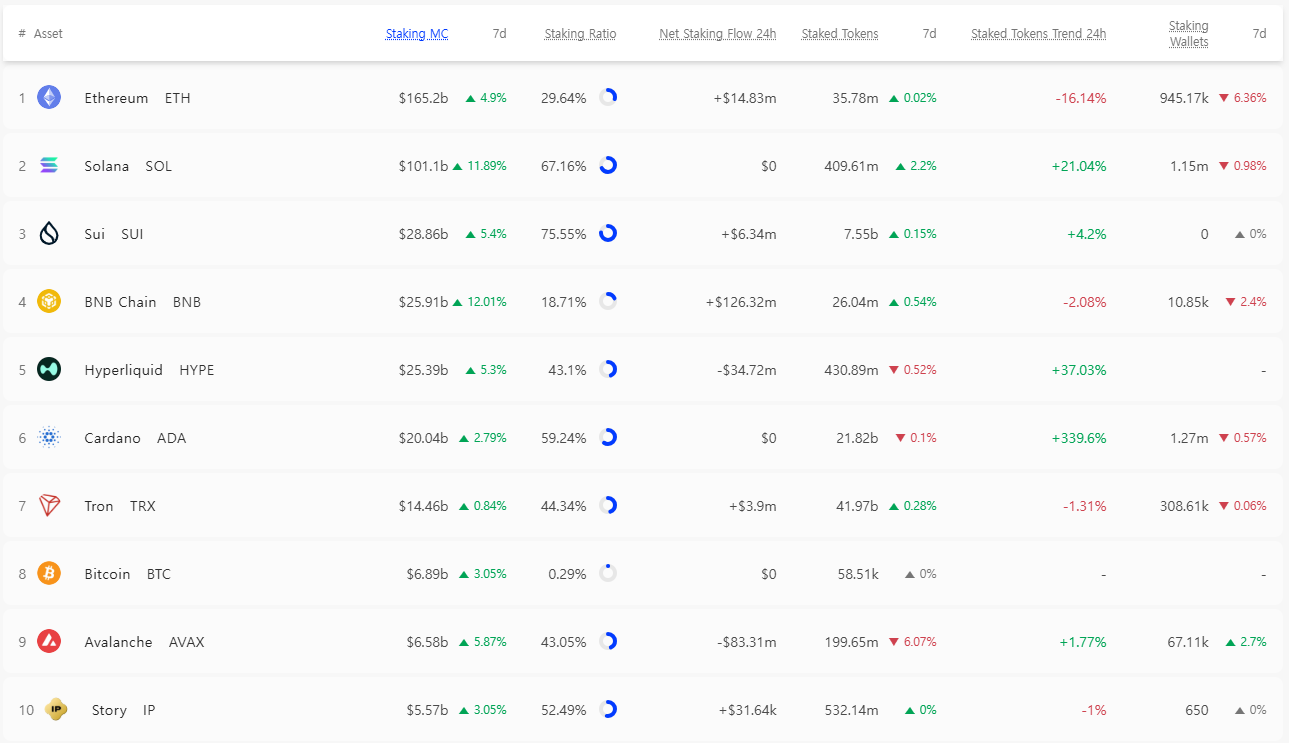The image size is (1289, 743).
Task: Click the -16.14% staked tokens trend
Action: pos(1081,98)
